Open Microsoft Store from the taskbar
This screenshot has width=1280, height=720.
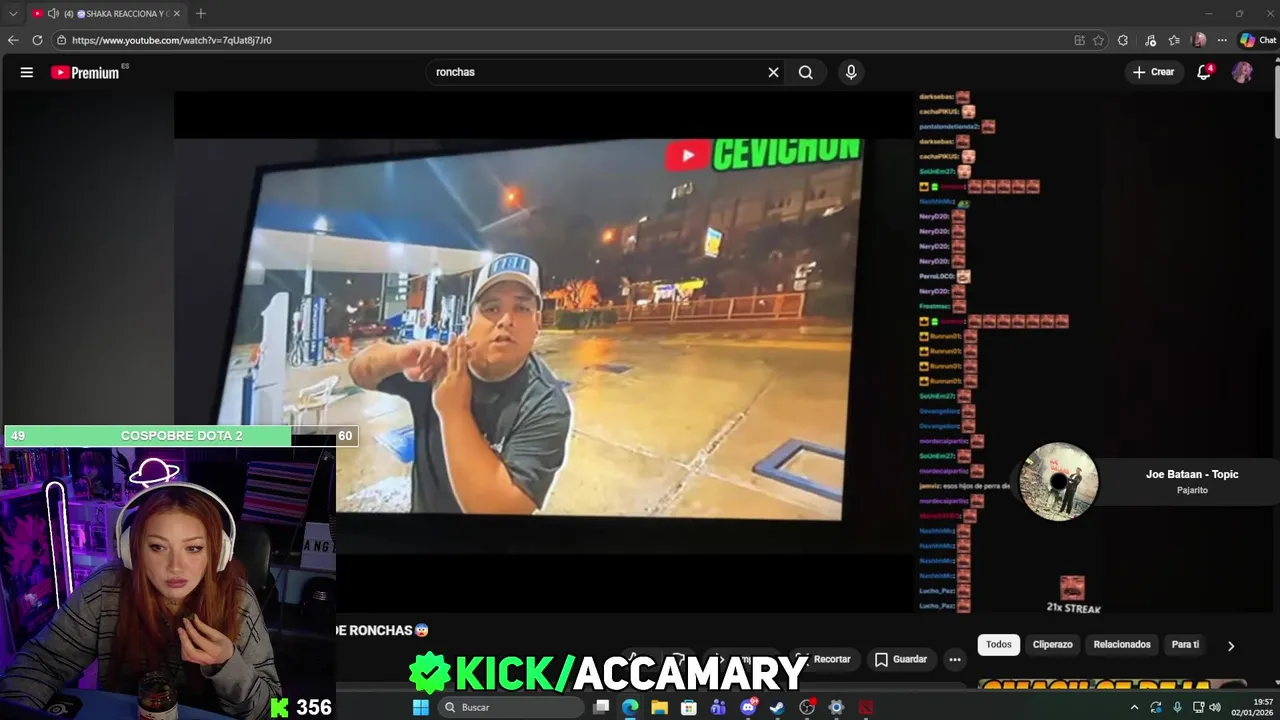[689, 707]
